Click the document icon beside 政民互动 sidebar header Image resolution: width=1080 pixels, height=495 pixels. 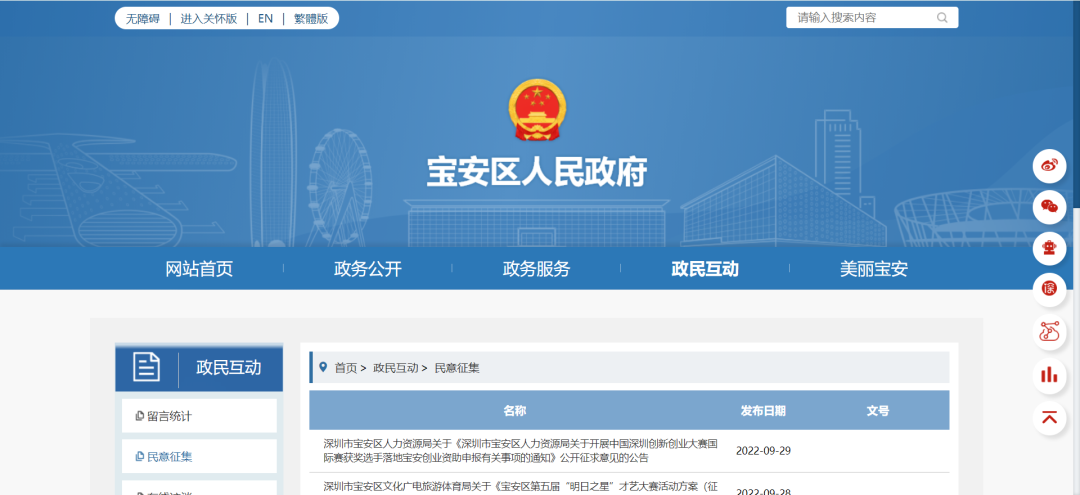pyautogui.click(x=147, y=367)
